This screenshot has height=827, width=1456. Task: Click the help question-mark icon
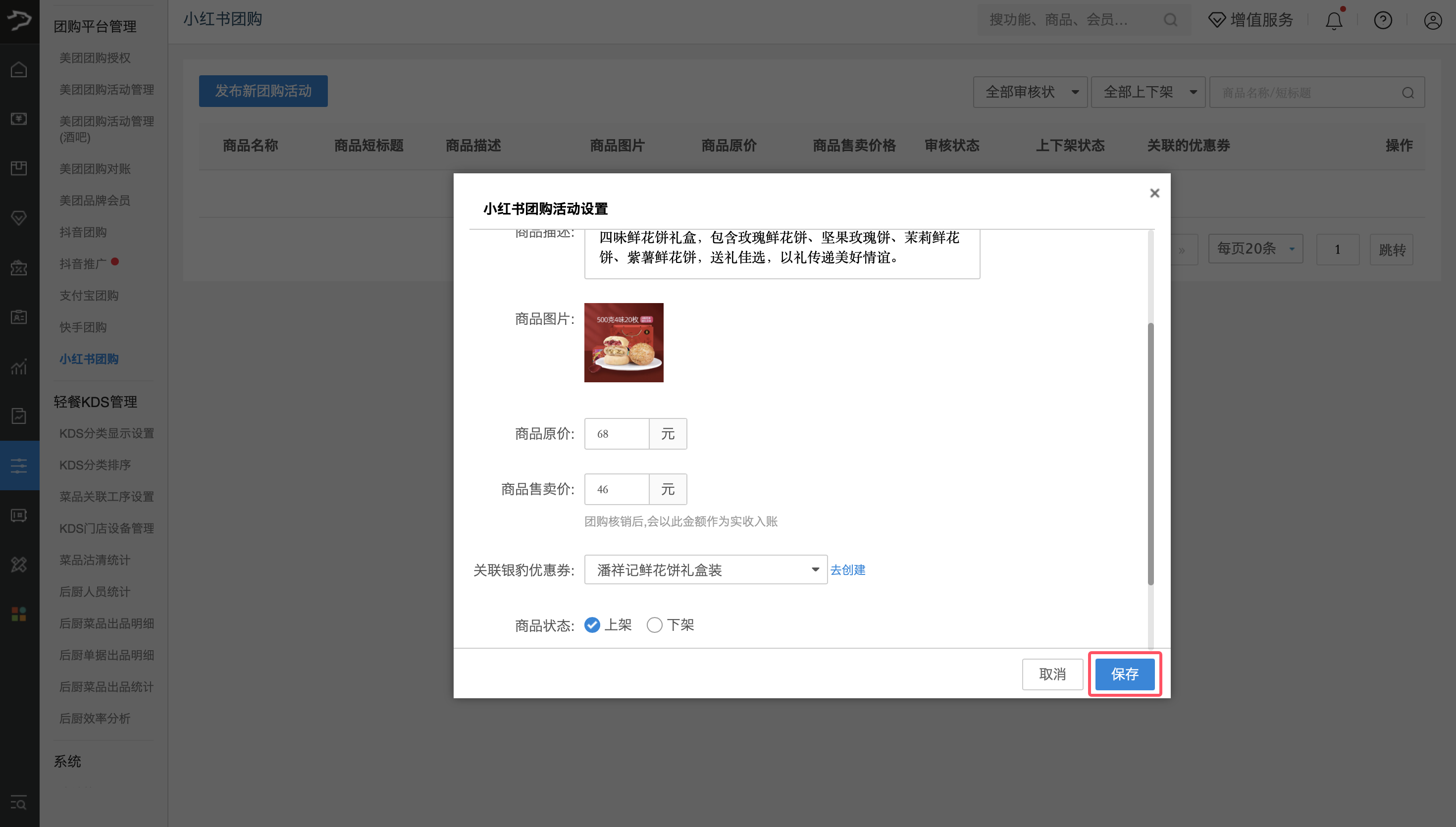point(1382,20)
